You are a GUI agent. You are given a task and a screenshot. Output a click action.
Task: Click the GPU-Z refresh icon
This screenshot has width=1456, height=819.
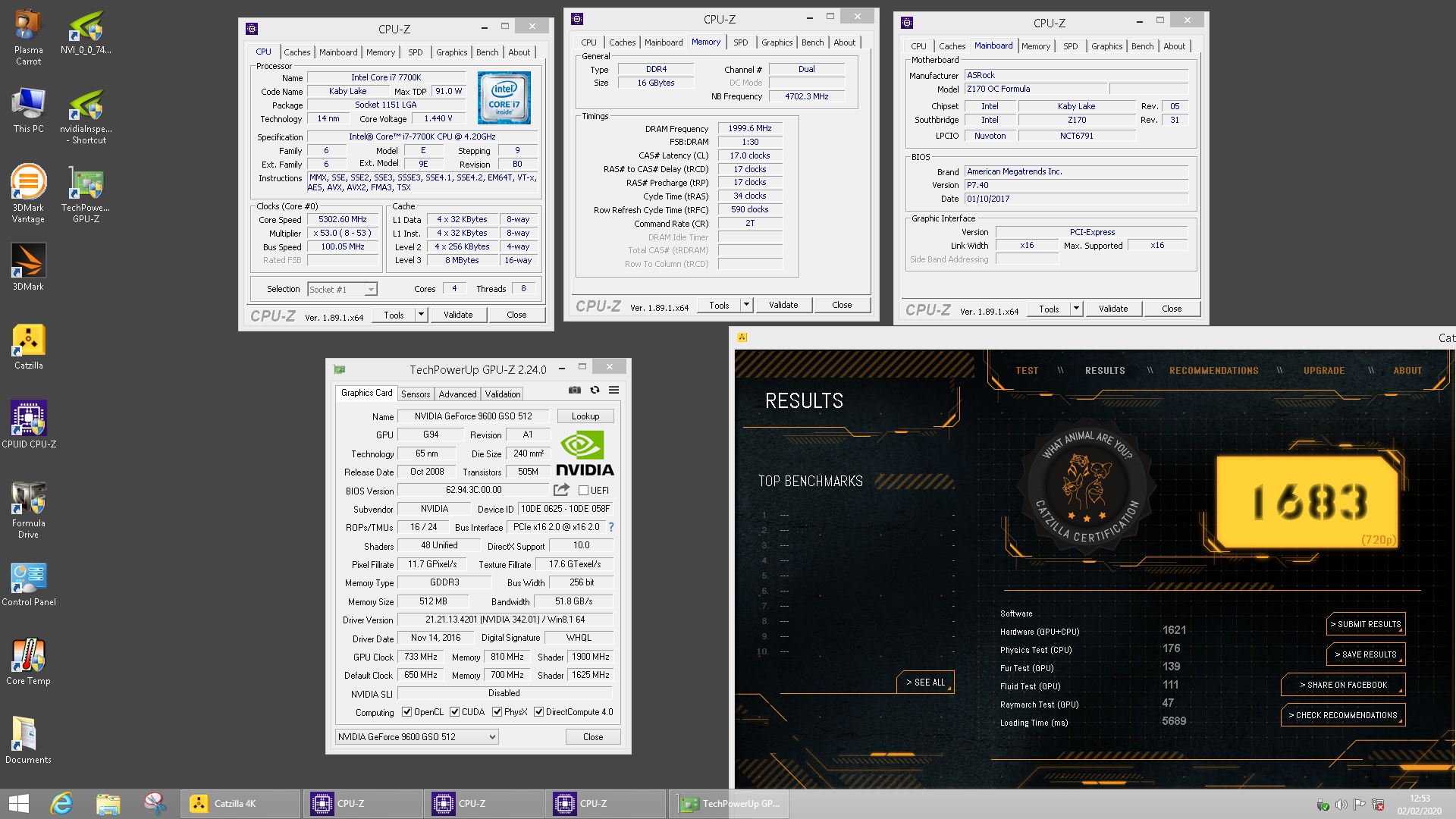click(x=595, y=390)
